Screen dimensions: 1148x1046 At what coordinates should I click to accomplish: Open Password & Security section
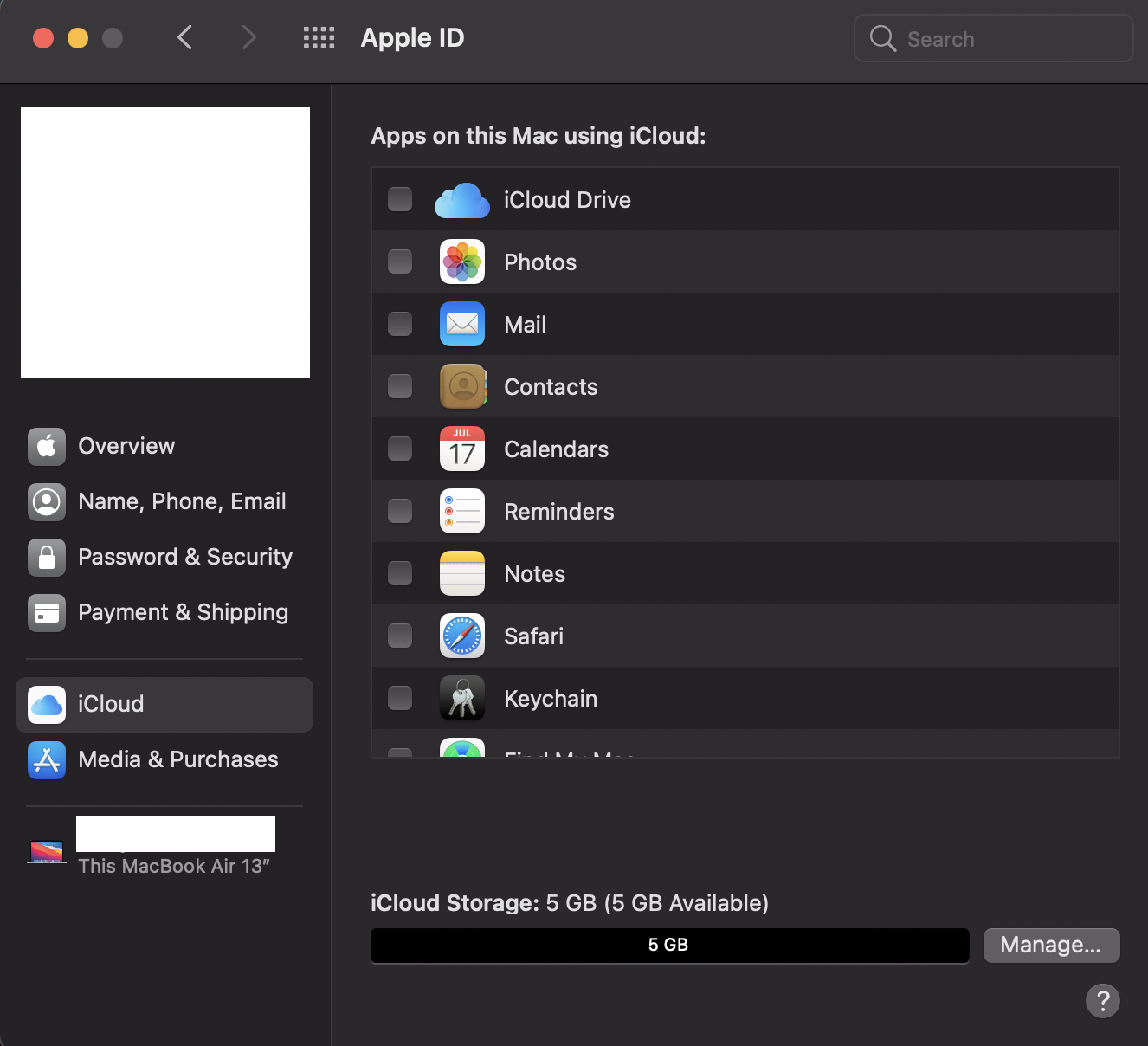click(x=164, y=558)
